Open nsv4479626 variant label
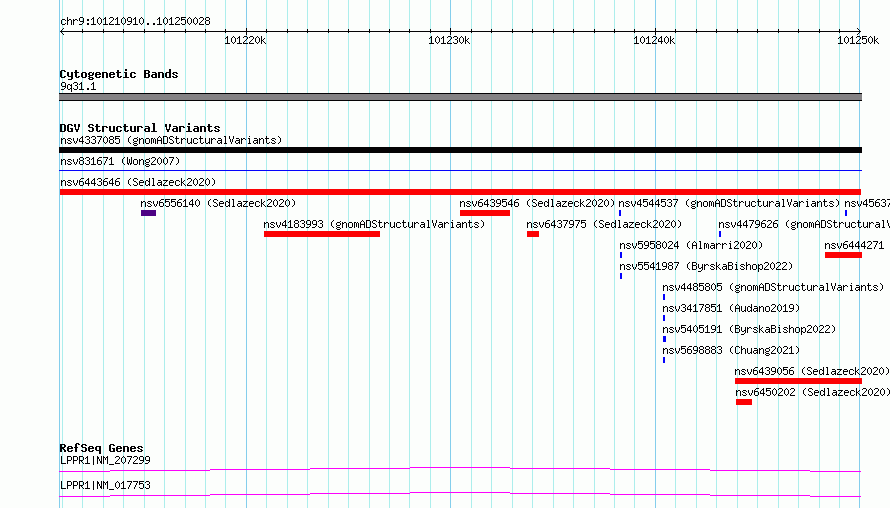Image resolution: width=890 pixels, height=508 pixels. coord(804,224)
